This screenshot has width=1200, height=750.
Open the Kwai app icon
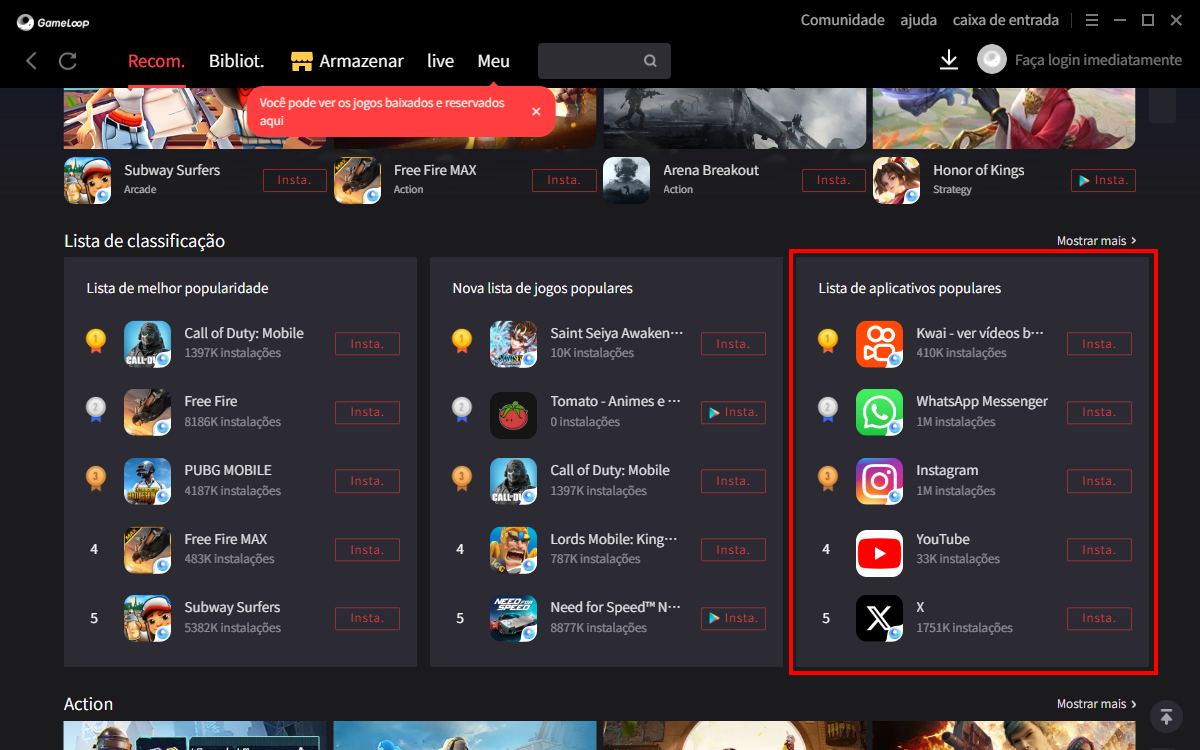879,344
